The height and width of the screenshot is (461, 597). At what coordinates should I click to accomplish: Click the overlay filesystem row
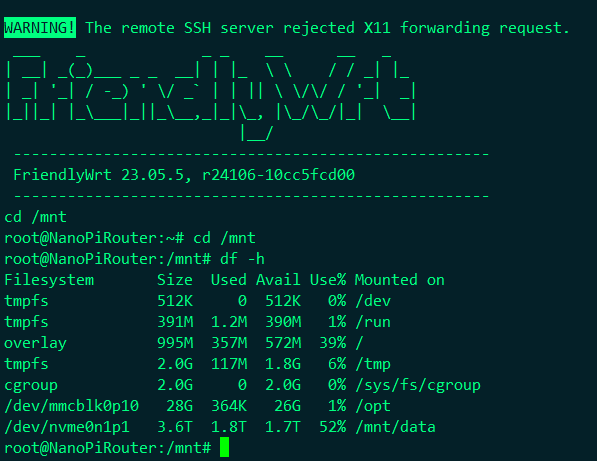(x=184, y=343)
